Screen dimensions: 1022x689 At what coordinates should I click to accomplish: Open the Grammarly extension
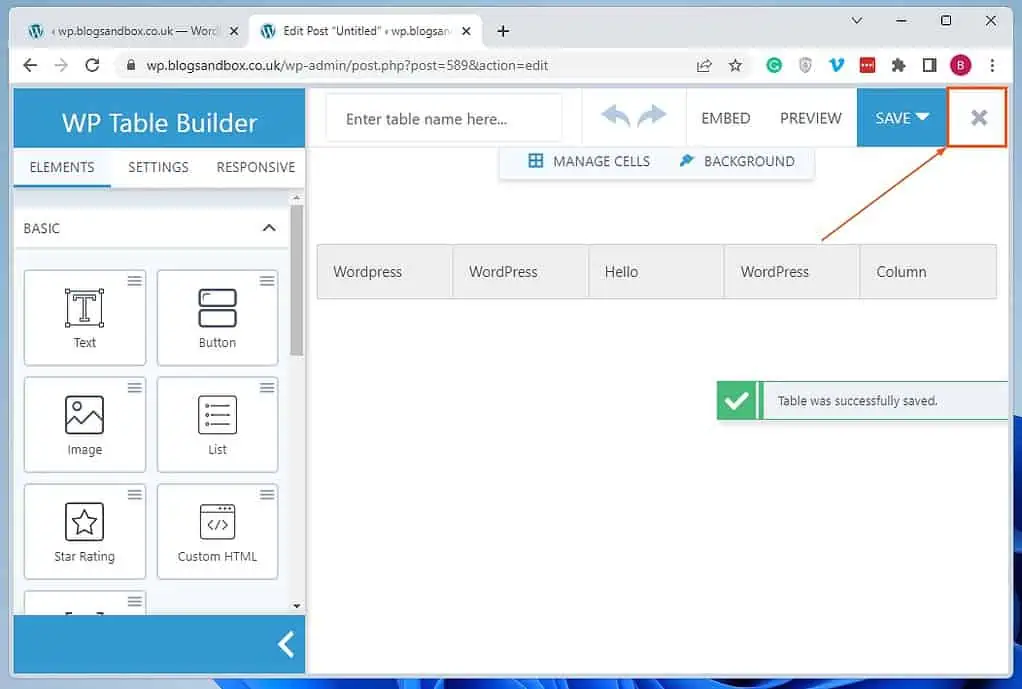[774, 65]
